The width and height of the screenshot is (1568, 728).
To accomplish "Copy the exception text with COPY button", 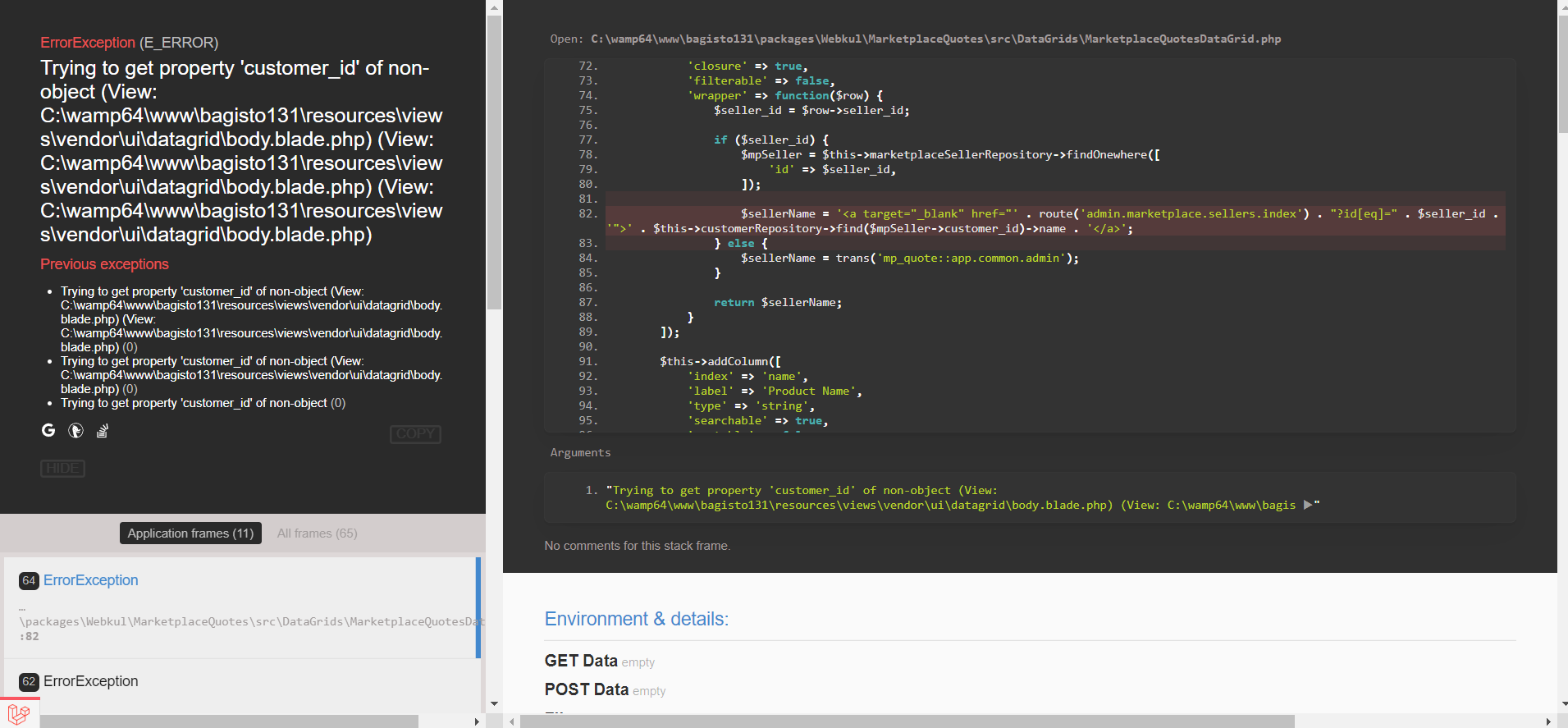I will click(x=415, y=434).
